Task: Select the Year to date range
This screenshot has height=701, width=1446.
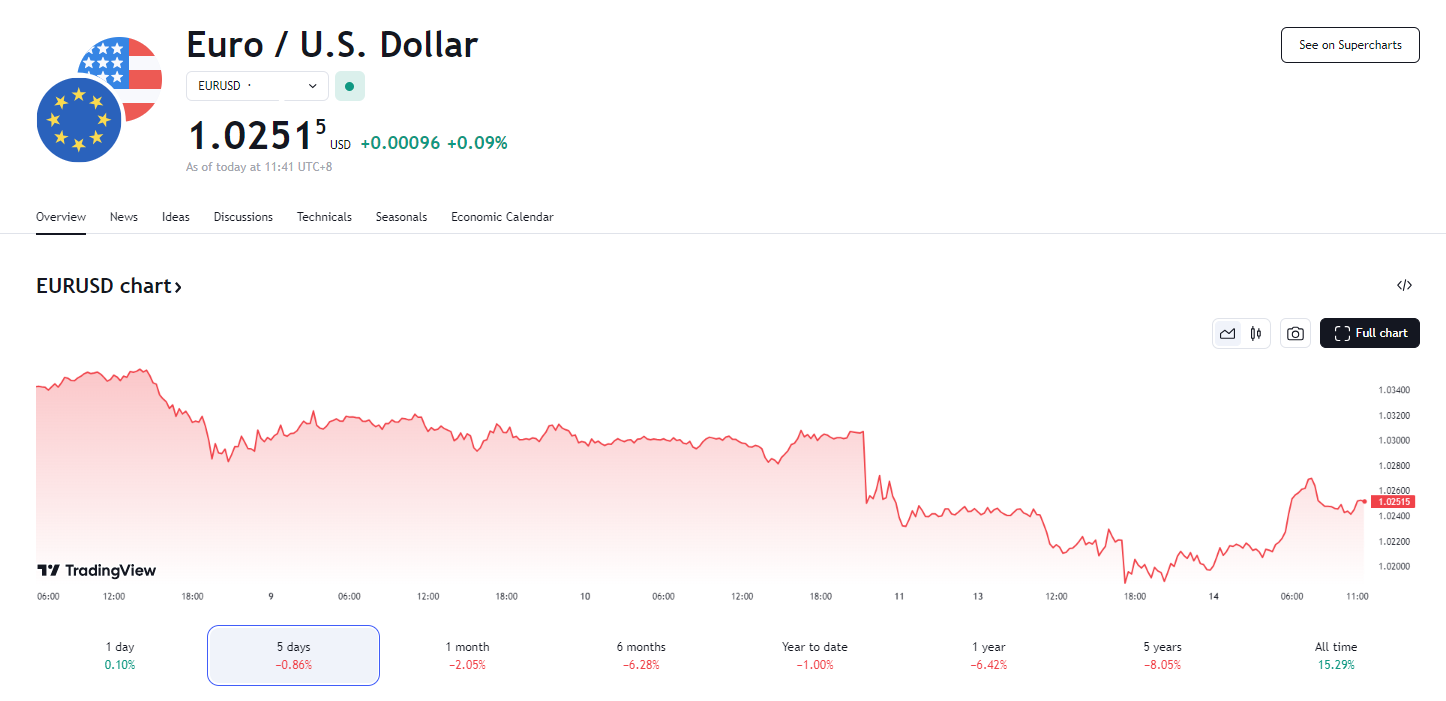Action: point(814,655)
